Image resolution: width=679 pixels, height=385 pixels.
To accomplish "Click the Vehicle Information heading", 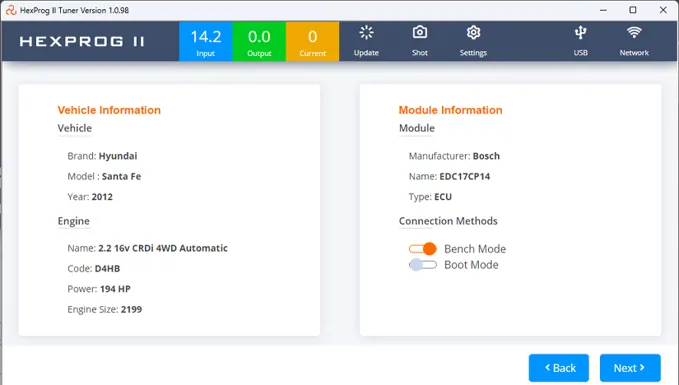I will coord(109,110).
